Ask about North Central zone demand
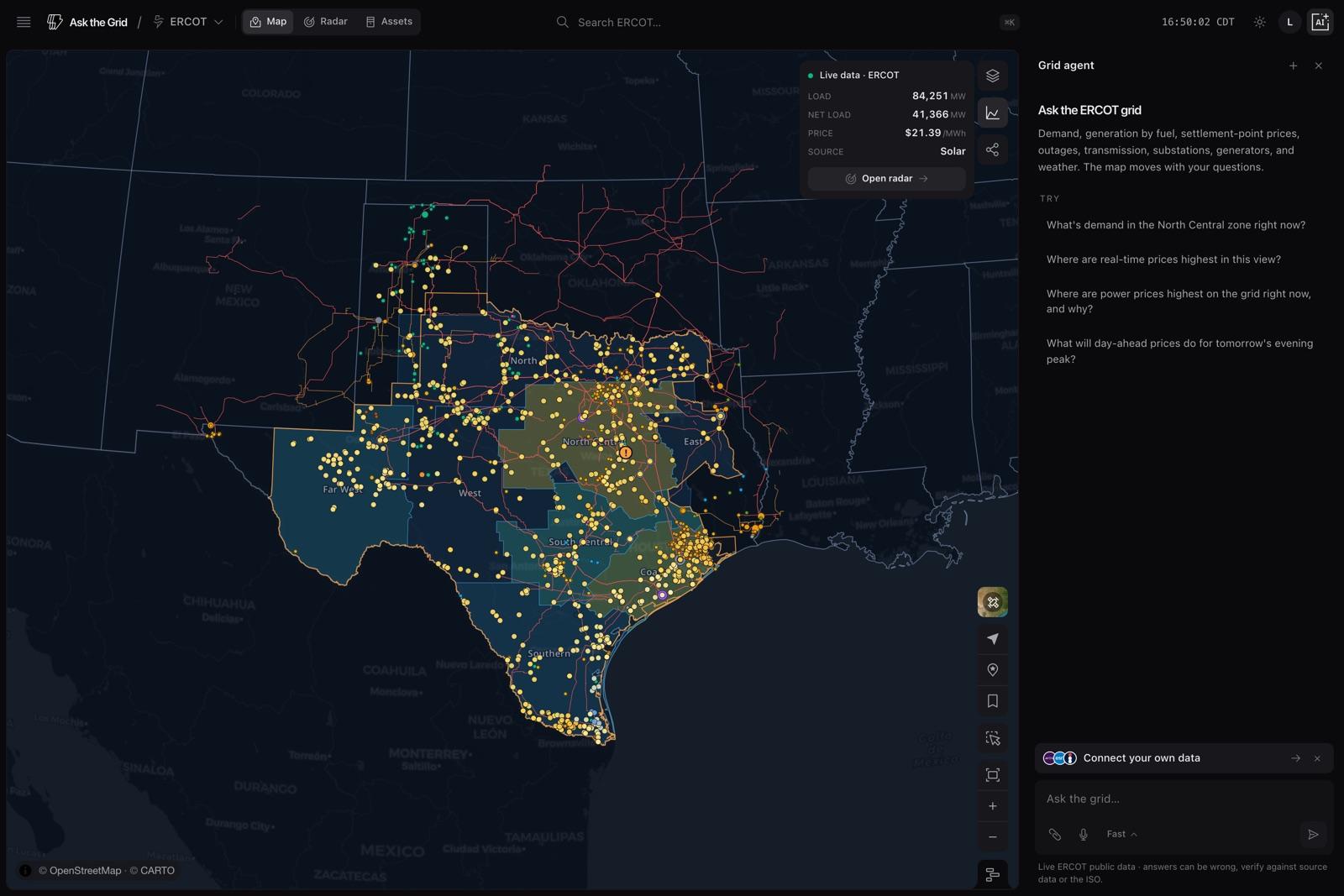The width and height of the screenshot is (1344, 896). (x=1176, y=225)
